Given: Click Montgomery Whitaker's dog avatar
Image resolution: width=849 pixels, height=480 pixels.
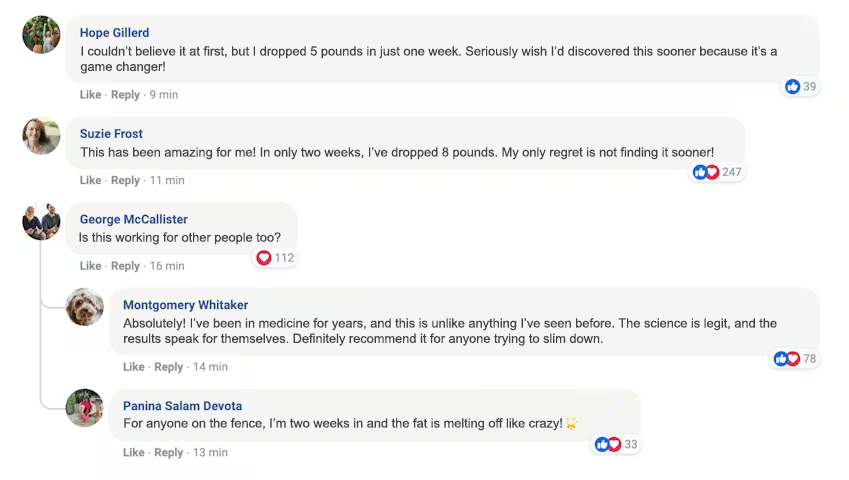Looking at the screenshot, I should click(x=85, y=307).
